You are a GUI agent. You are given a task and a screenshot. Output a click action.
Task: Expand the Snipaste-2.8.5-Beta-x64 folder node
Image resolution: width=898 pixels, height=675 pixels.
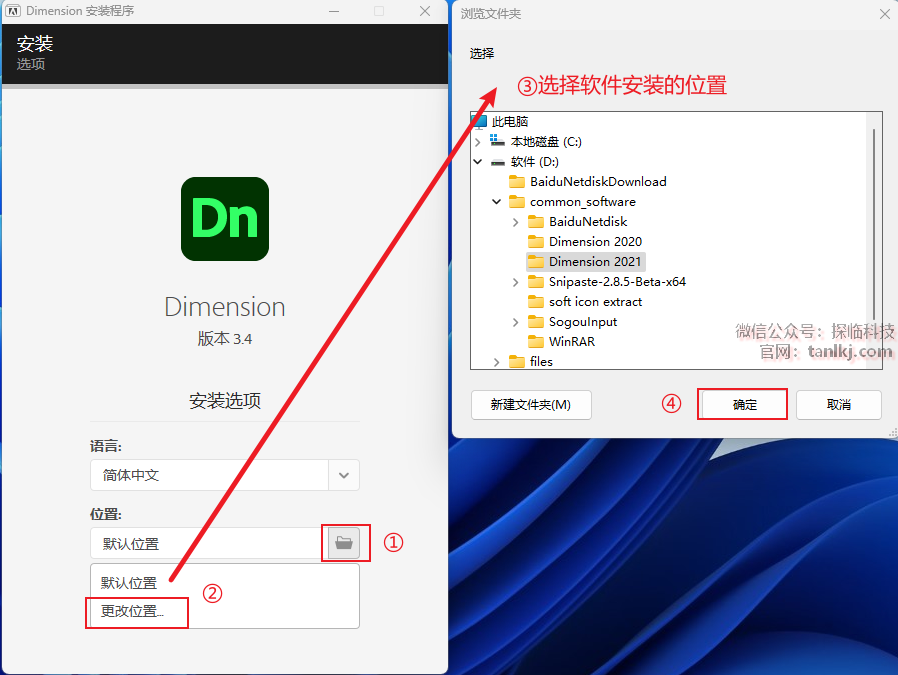point(515,282)
